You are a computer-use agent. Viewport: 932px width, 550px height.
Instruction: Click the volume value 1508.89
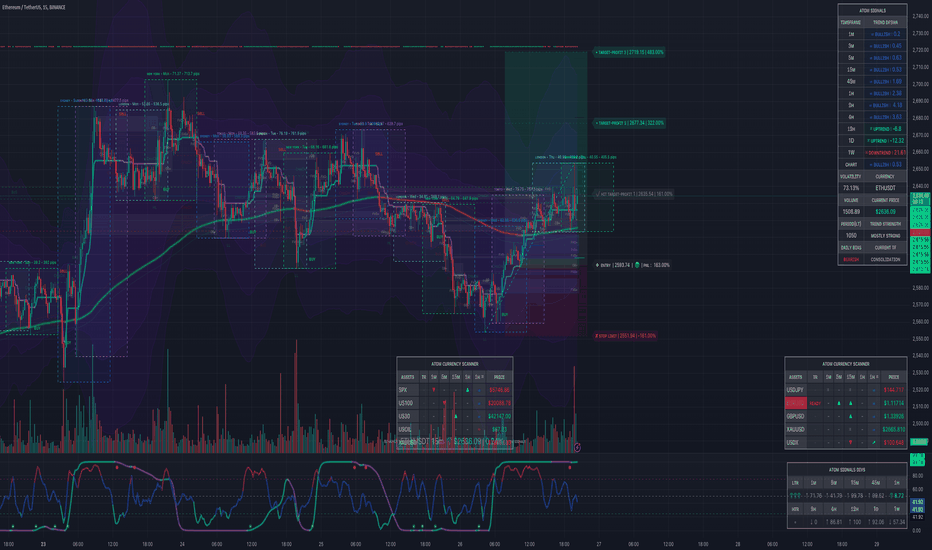point(851,212)
